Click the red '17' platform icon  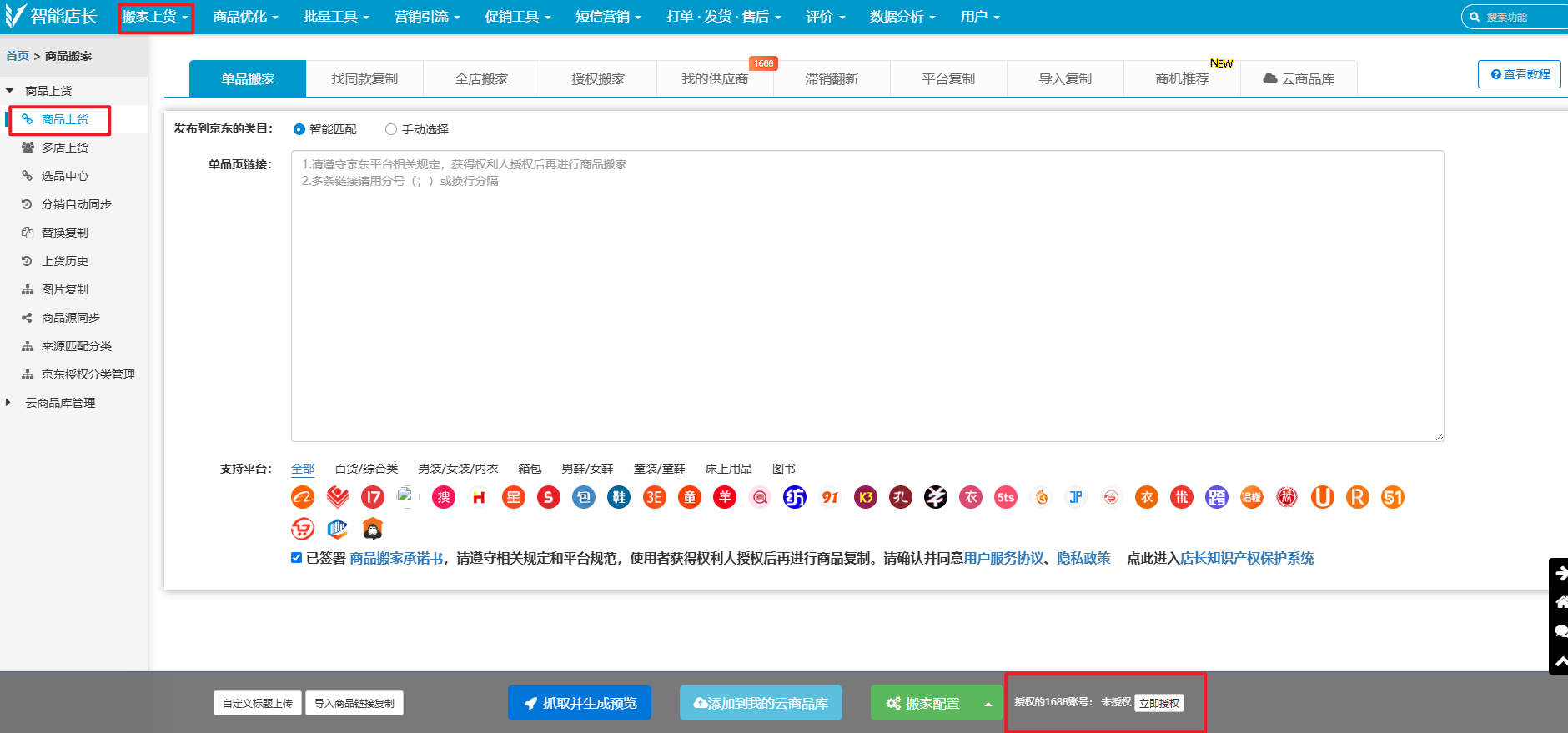pos(373,498)
